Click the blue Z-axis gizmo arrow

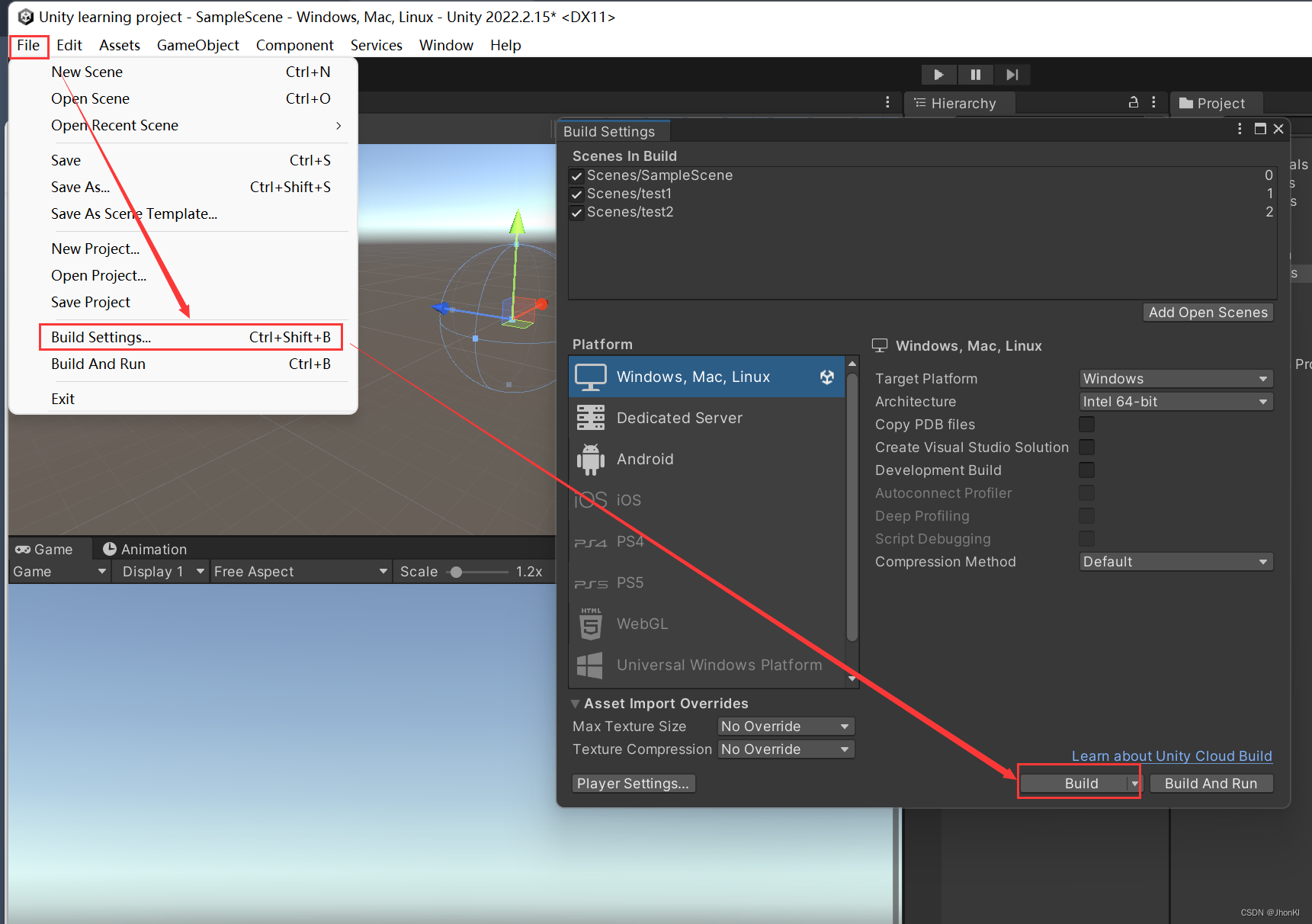441,308
